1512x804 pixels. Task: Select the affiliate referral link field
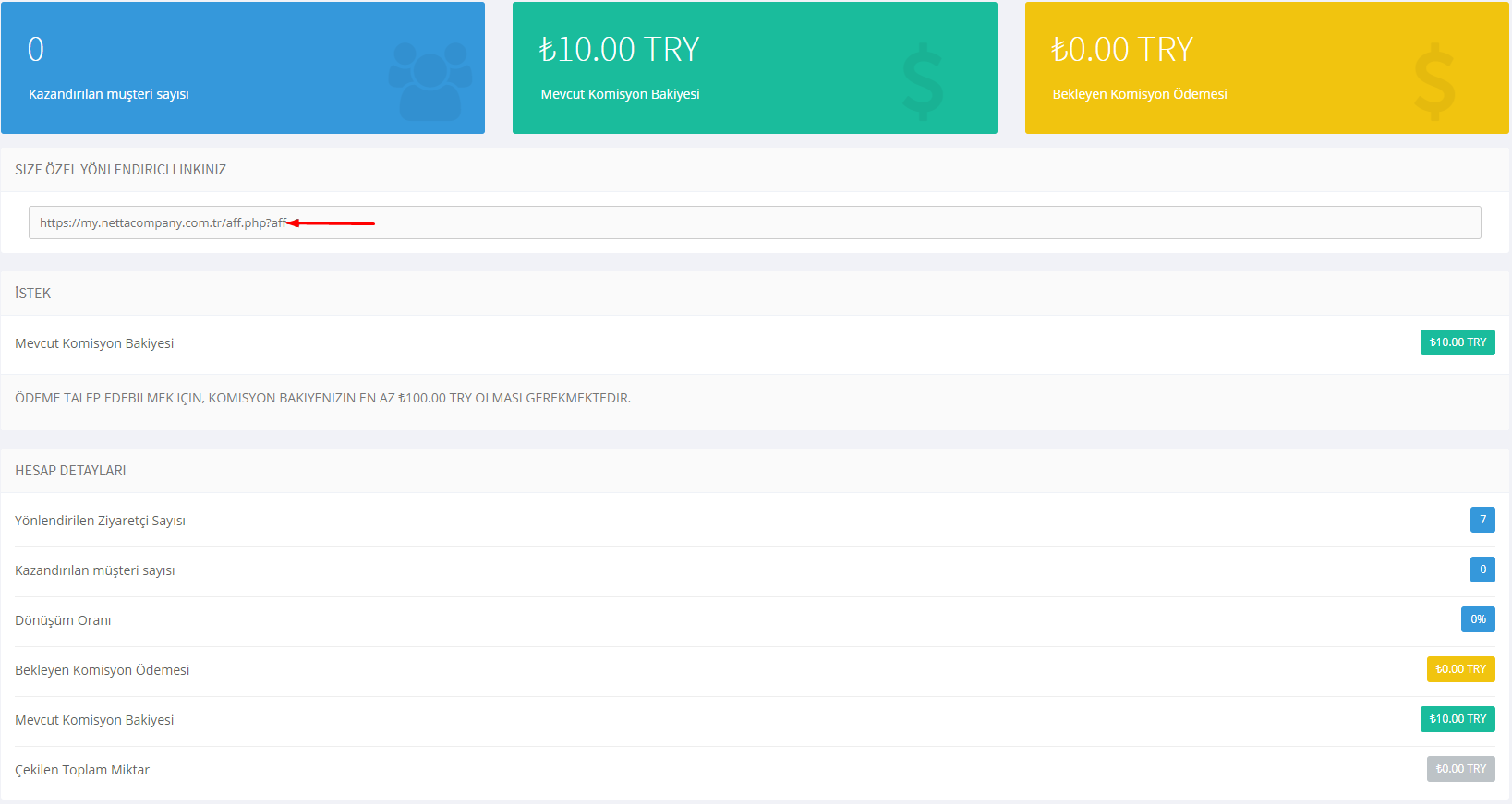(755, 222)
